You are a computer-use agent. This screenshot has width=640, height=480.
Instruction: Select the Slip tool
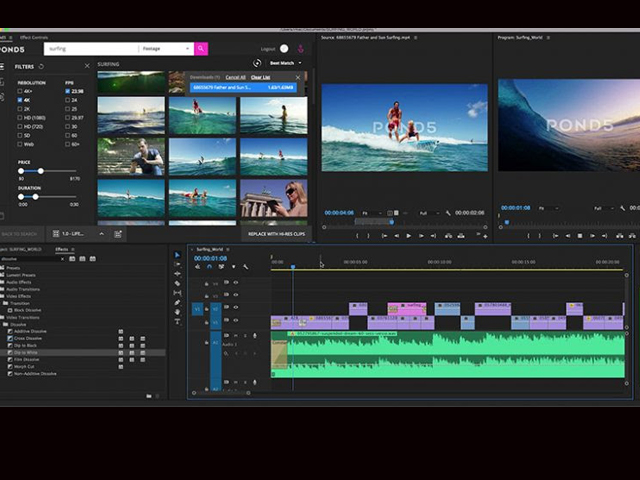pos(177,293)
